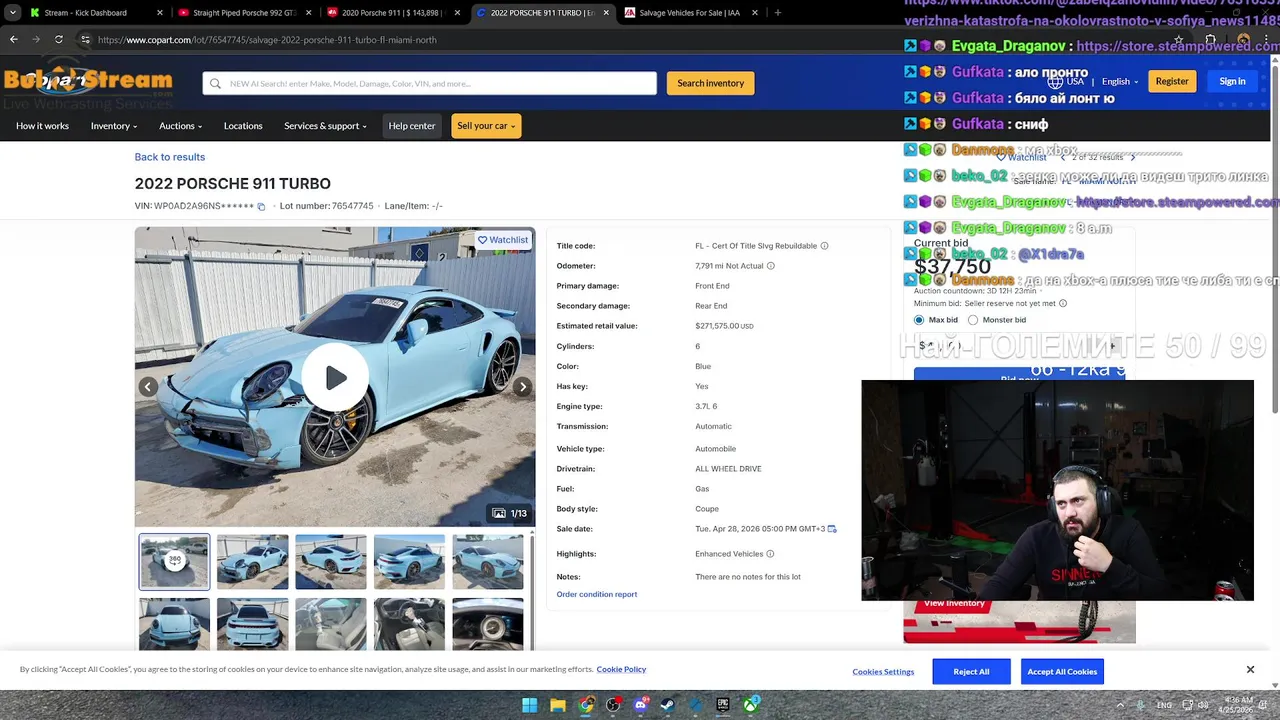Click the View Inventory button
Viewport: 1280px width, 720px height.
coord(954,604)
